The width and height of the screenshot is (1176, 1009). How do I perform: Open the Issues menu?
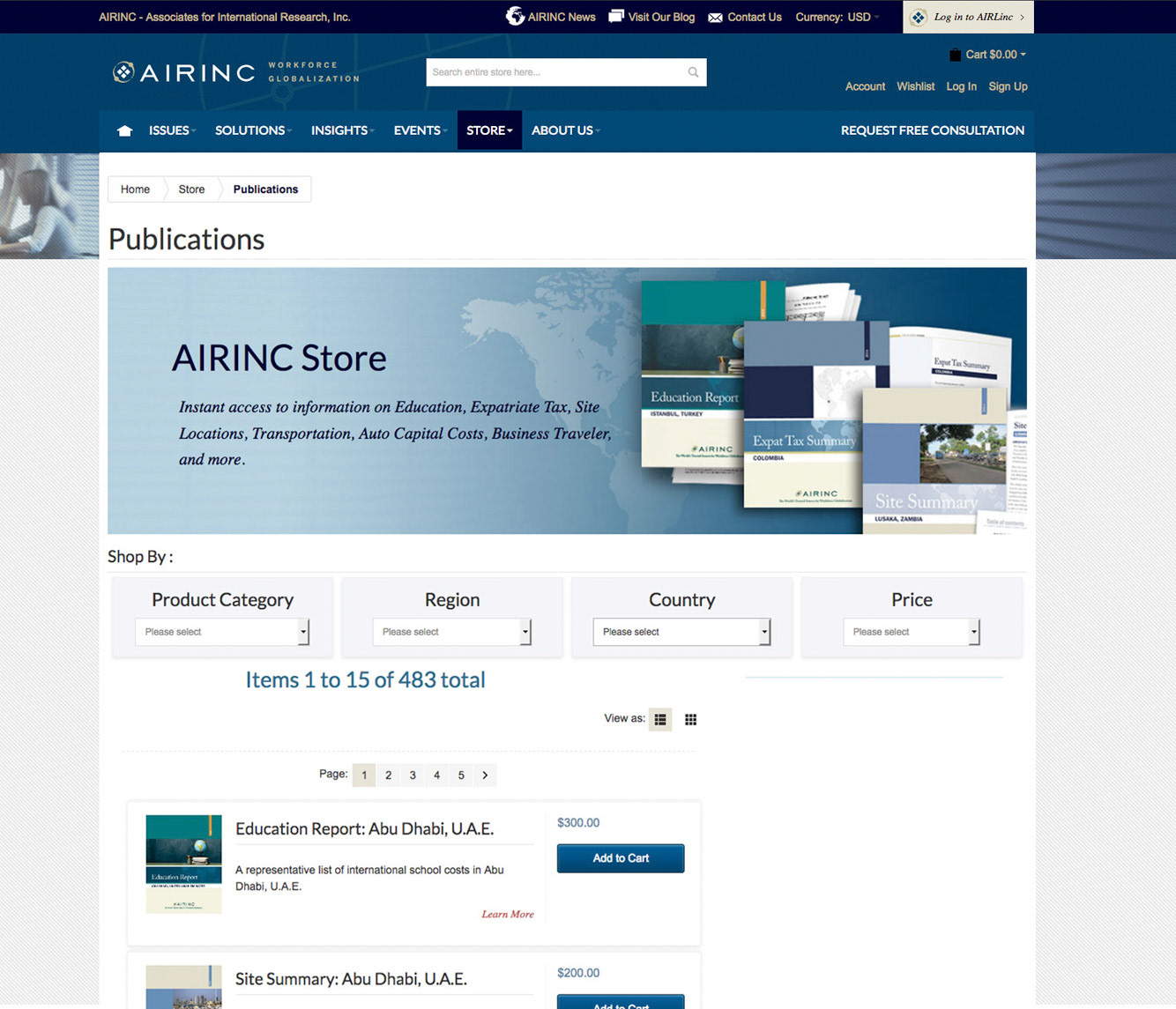tap(172, 130)
